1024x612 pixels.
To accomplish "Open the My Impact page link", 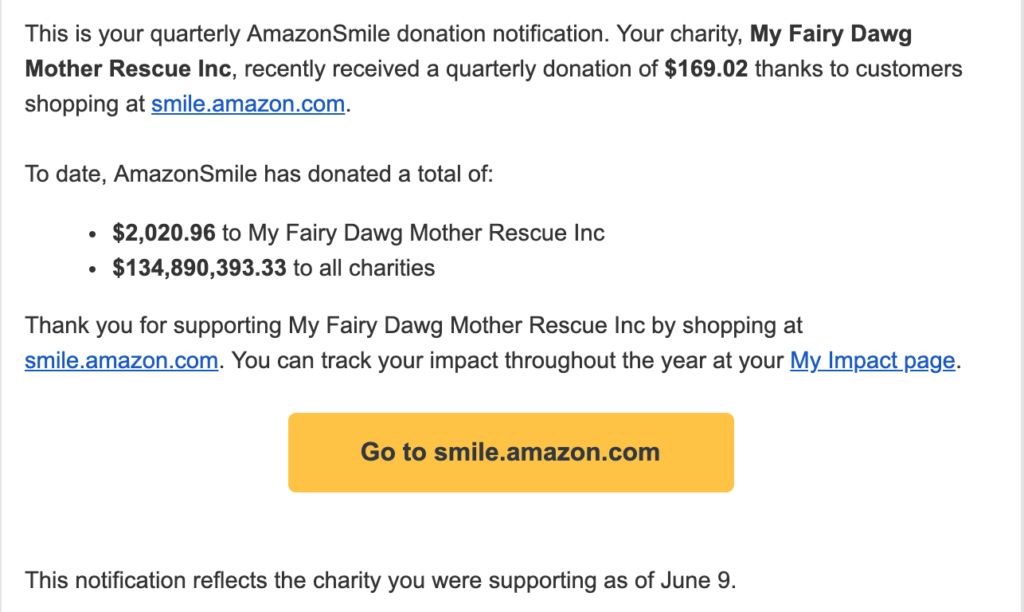I will click(x=872, y=361).
